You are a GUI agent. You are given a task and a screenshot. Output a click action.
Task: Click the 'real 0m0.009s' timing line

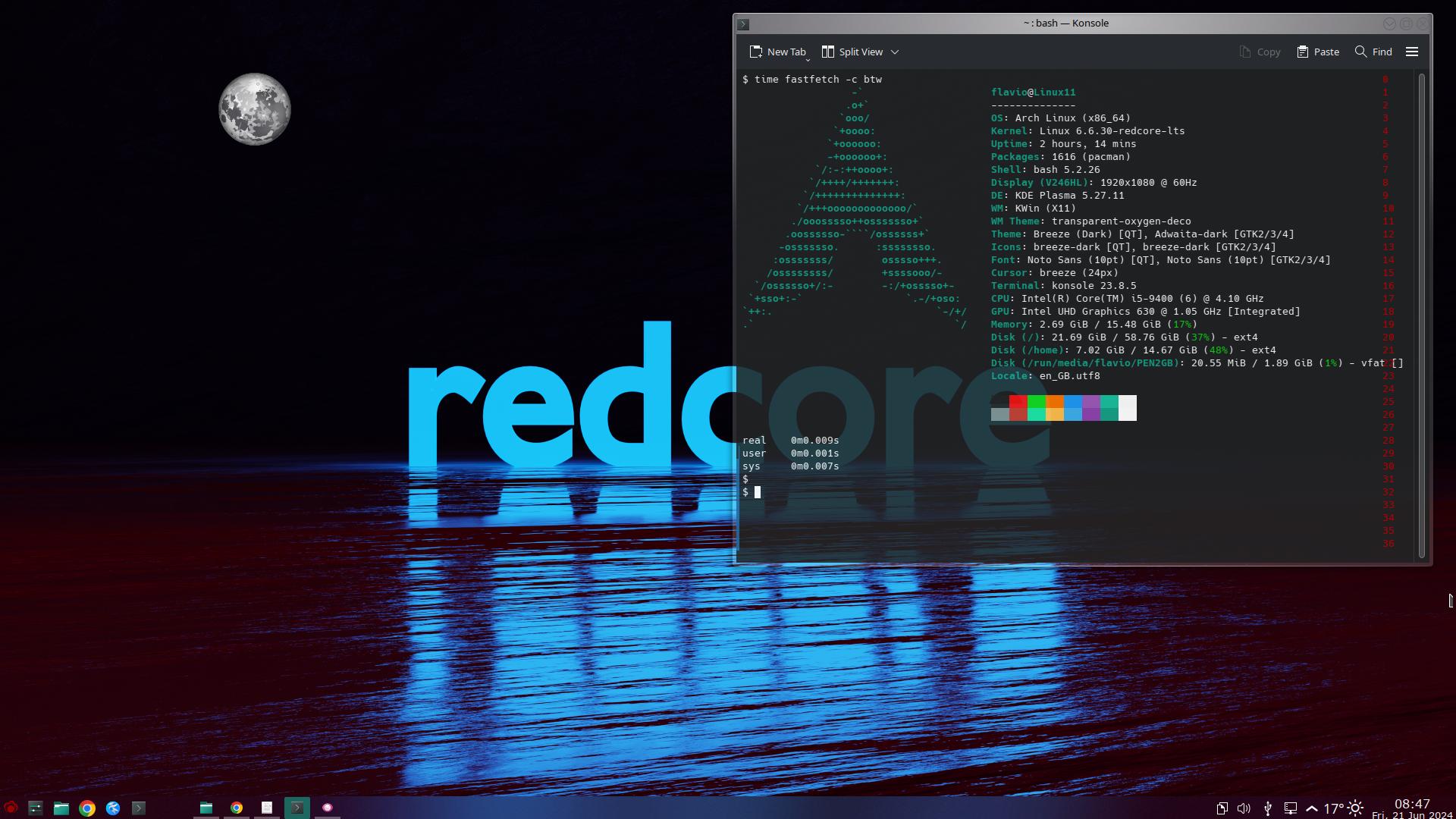[791, 441]
